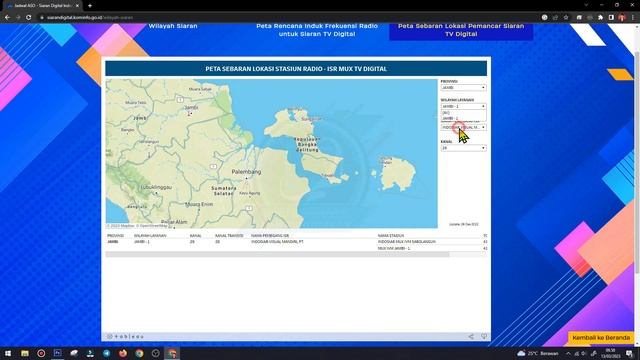Close the Siaran Digital browser tab
The height and width of the screenshot is (360, 640).
[x=77, y=6]
